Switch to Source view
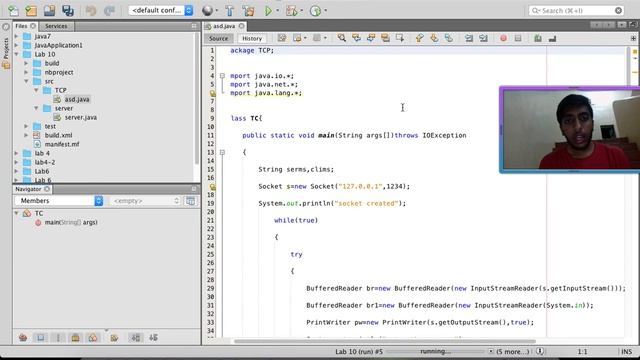Viewport: 640px width, 360px height. (x=218, y=38)
